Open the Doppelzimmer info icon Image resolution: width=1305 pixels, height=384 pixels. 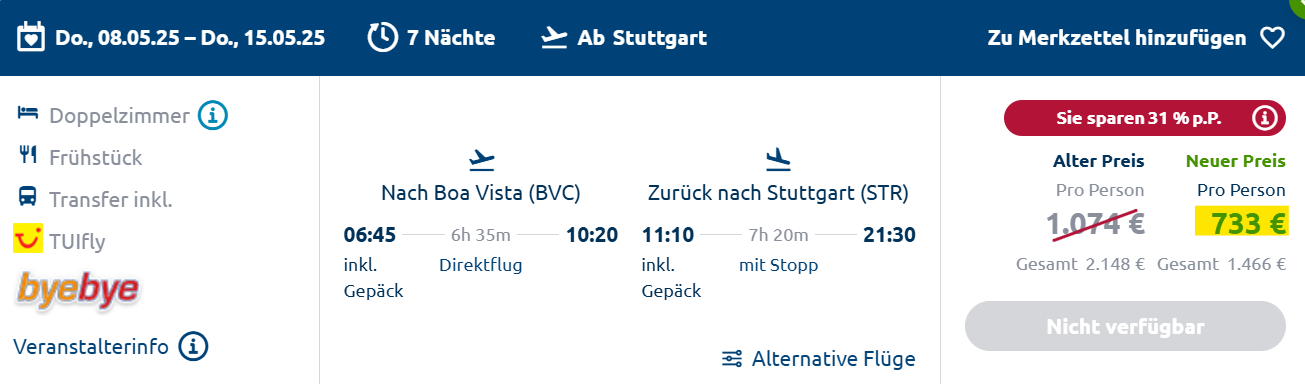tap(213, 116)
